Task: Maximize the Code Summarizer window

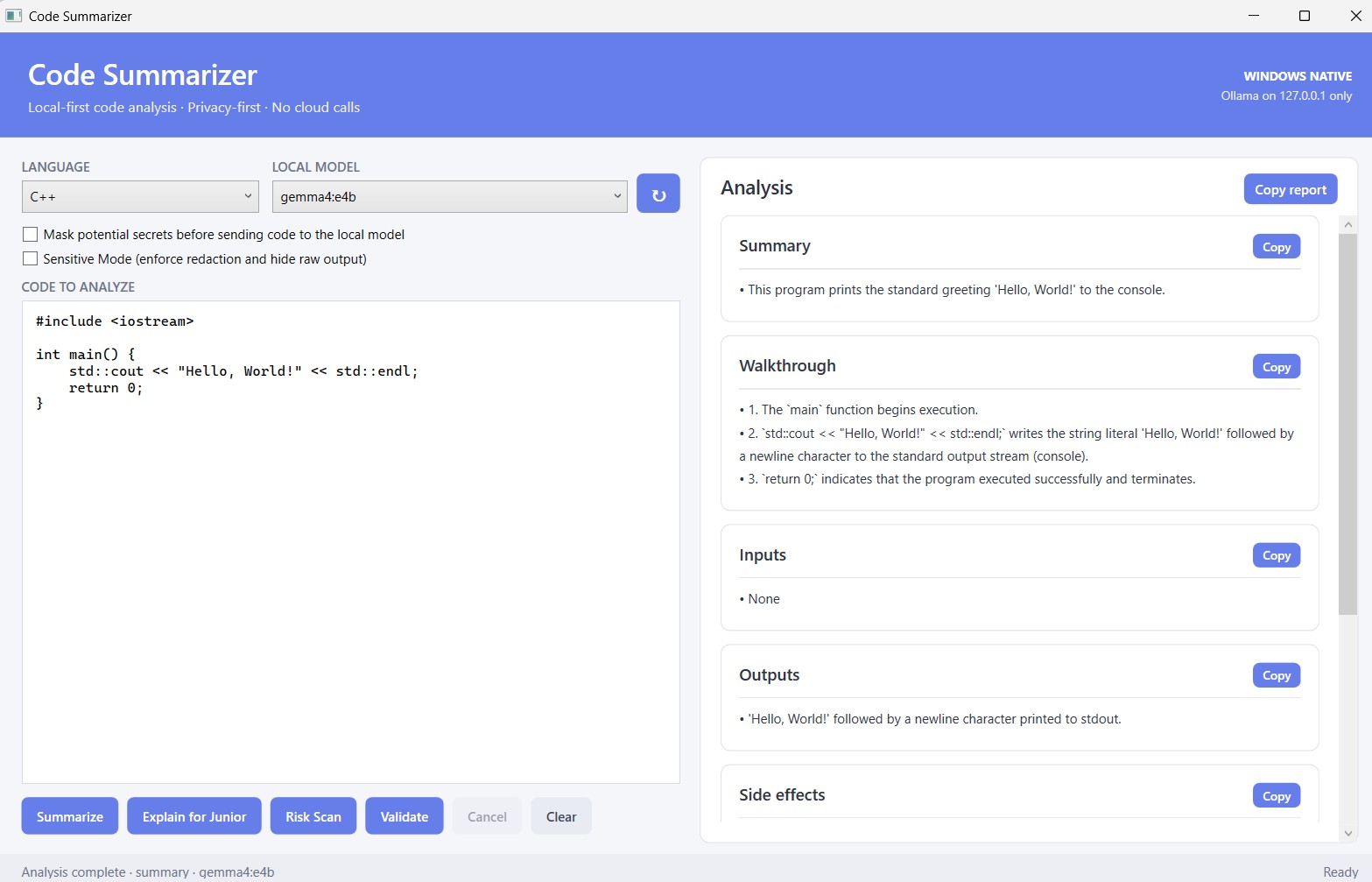Action: point(1304,16)
